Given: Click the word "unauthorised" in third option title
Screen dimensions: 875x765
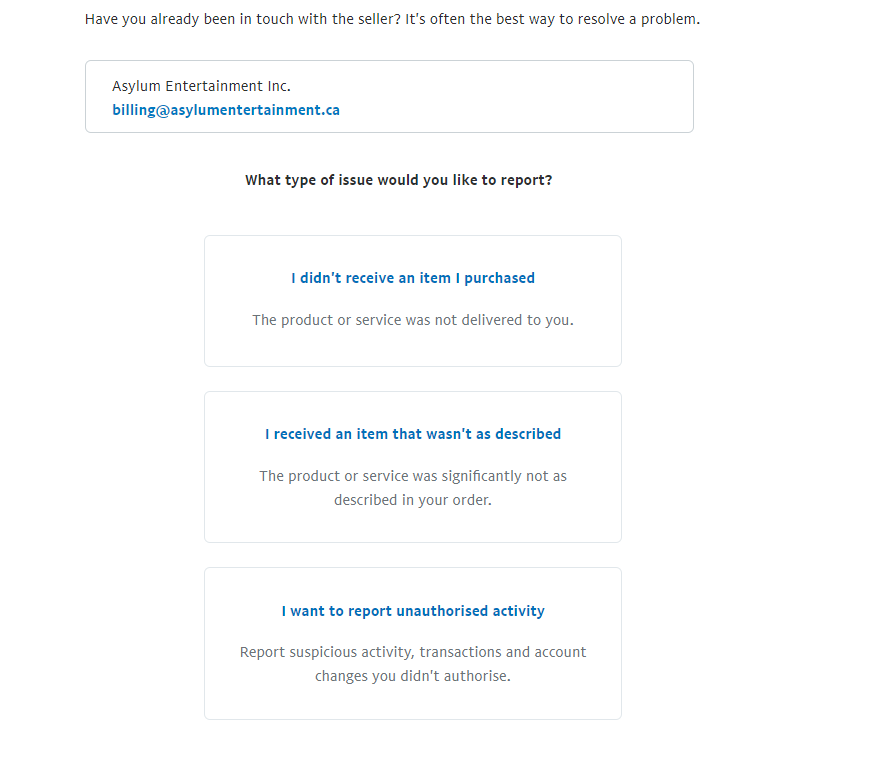Looking at the screenshot, I should click(x=442, y=611).
